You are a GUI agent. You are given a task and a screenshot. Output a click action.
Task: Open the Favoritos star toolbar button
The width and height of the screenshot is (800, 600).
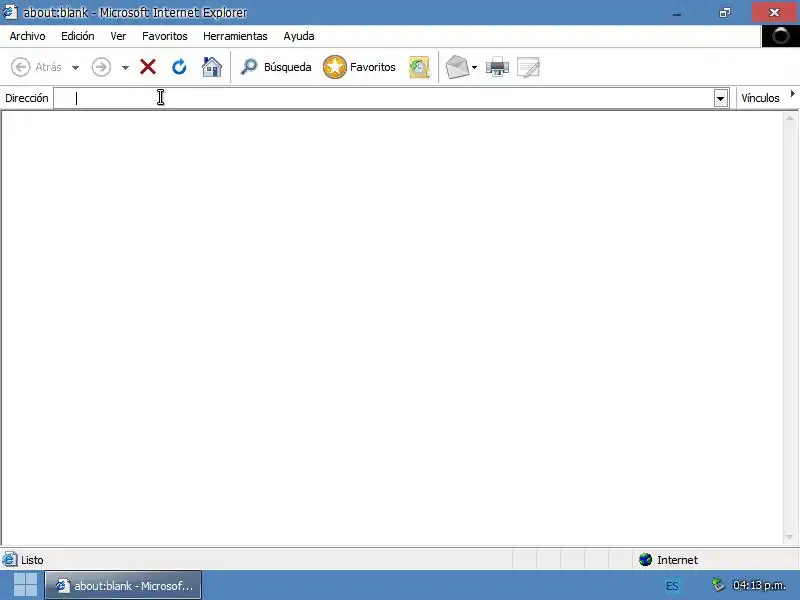[359, 67]
